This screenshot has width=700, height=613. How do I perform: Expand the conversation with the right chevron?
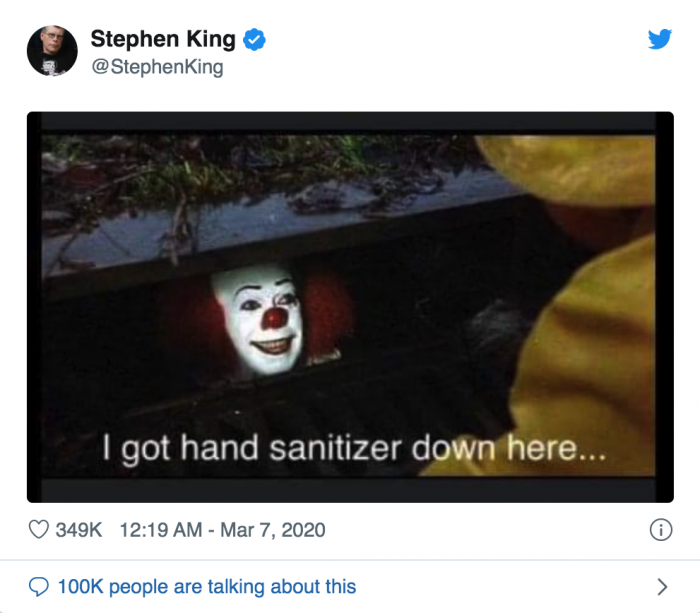(661, 586)
